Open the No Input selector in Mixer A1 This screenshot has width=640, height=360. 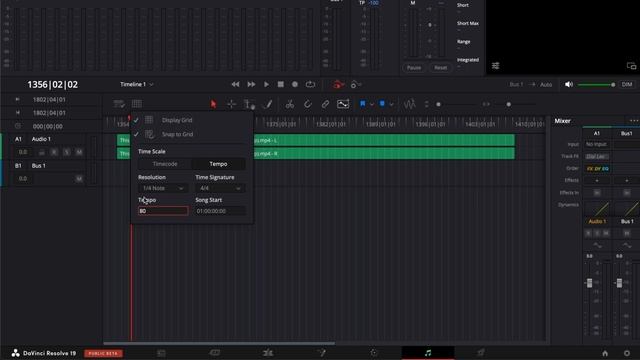597,144
